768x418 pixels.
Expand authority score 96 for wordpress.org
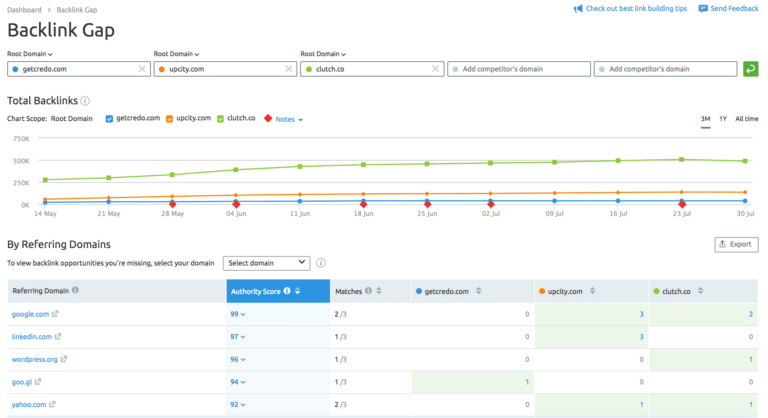click(x=238, y=359)
